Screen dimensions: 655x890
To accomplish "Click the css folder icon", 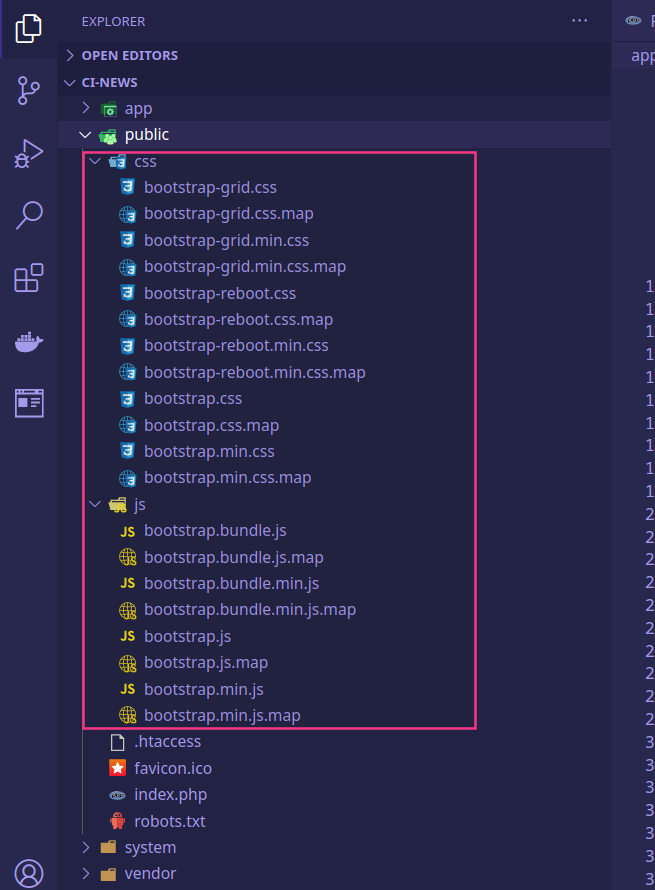I will point(117,162).
